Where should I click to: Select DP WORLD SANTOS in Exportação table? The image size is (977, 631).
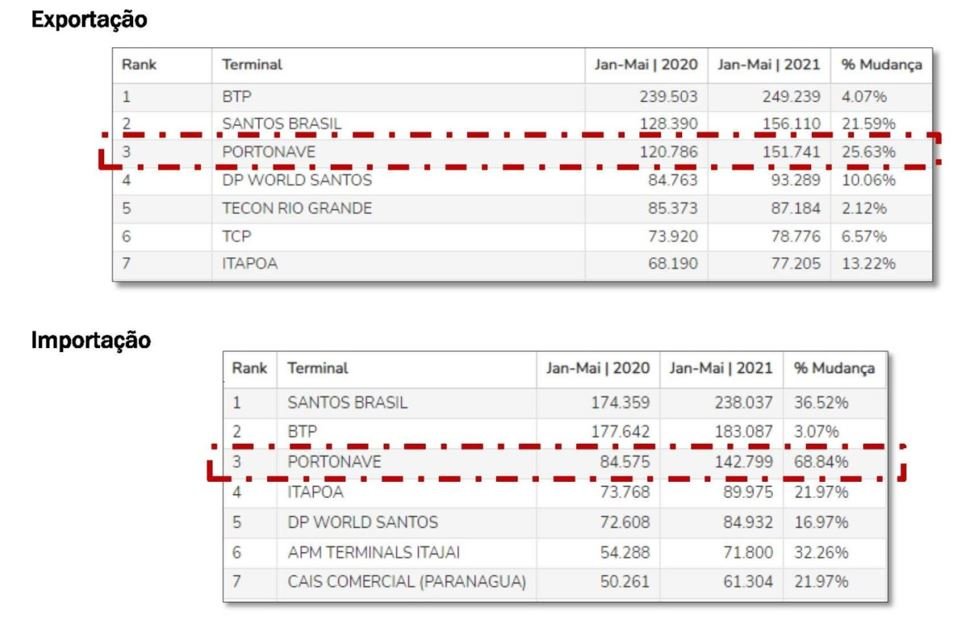click(x=297, y=180)
